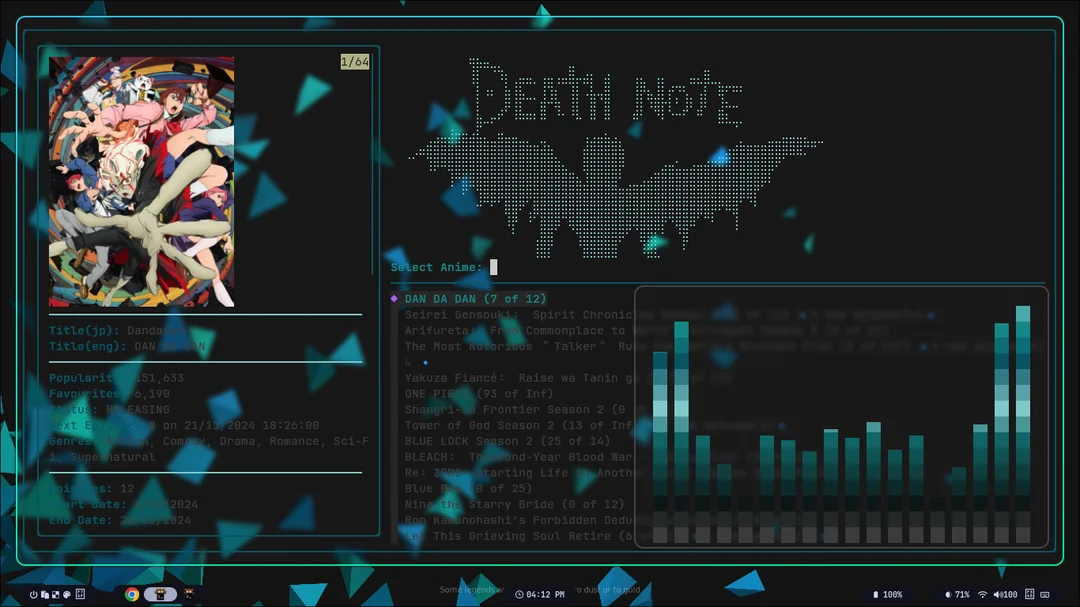The height and width of the screenshot is (607, 1080).
Task: Click the right taskbar sliders icon
Action: click(1030, 594)
